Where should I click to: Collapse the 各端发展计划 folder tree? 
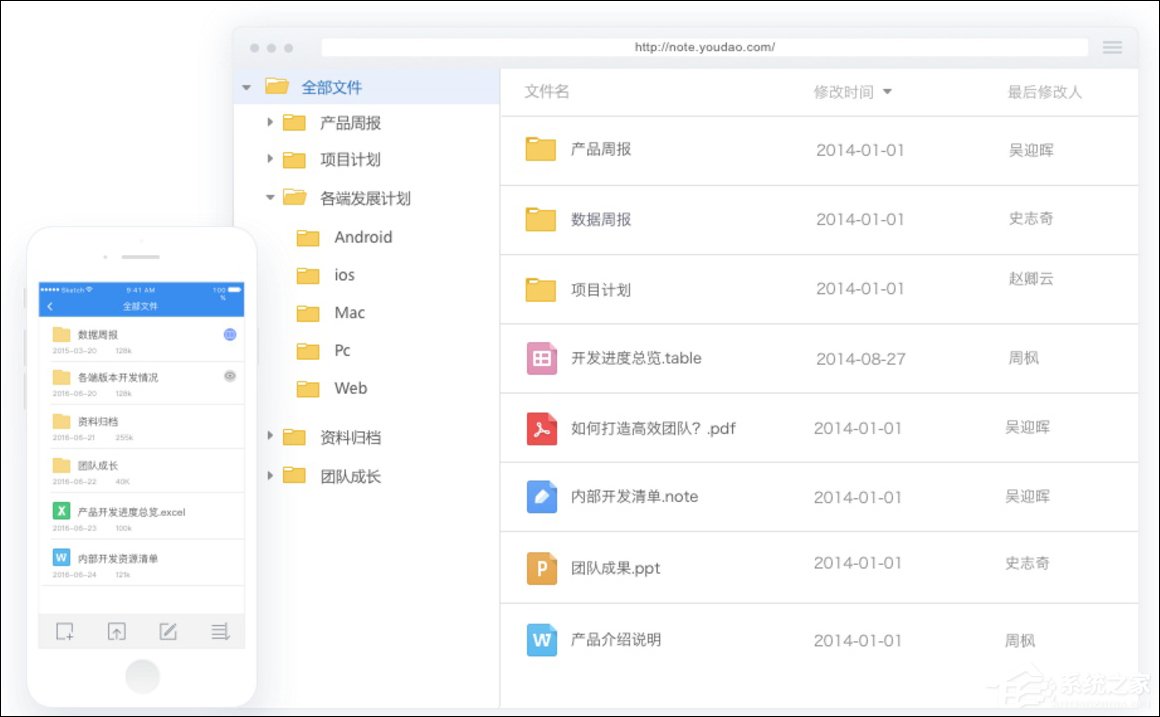268,197
